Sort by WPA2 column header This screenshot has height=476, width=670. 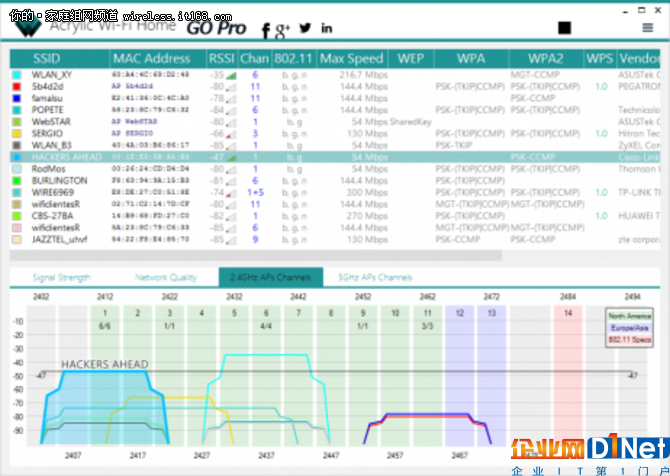tap(546, 59)
